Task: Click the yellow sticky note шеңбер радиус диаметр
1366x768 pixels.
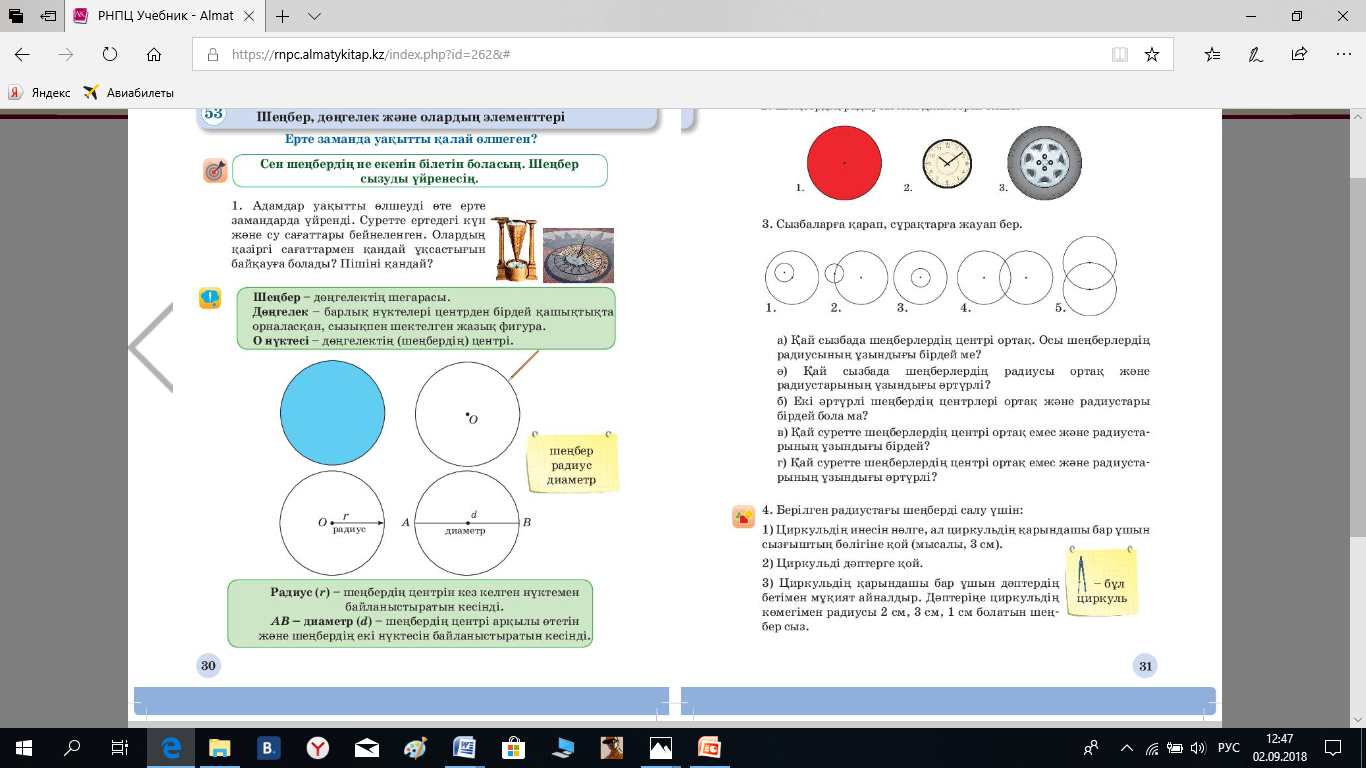Action: (572, 464)
